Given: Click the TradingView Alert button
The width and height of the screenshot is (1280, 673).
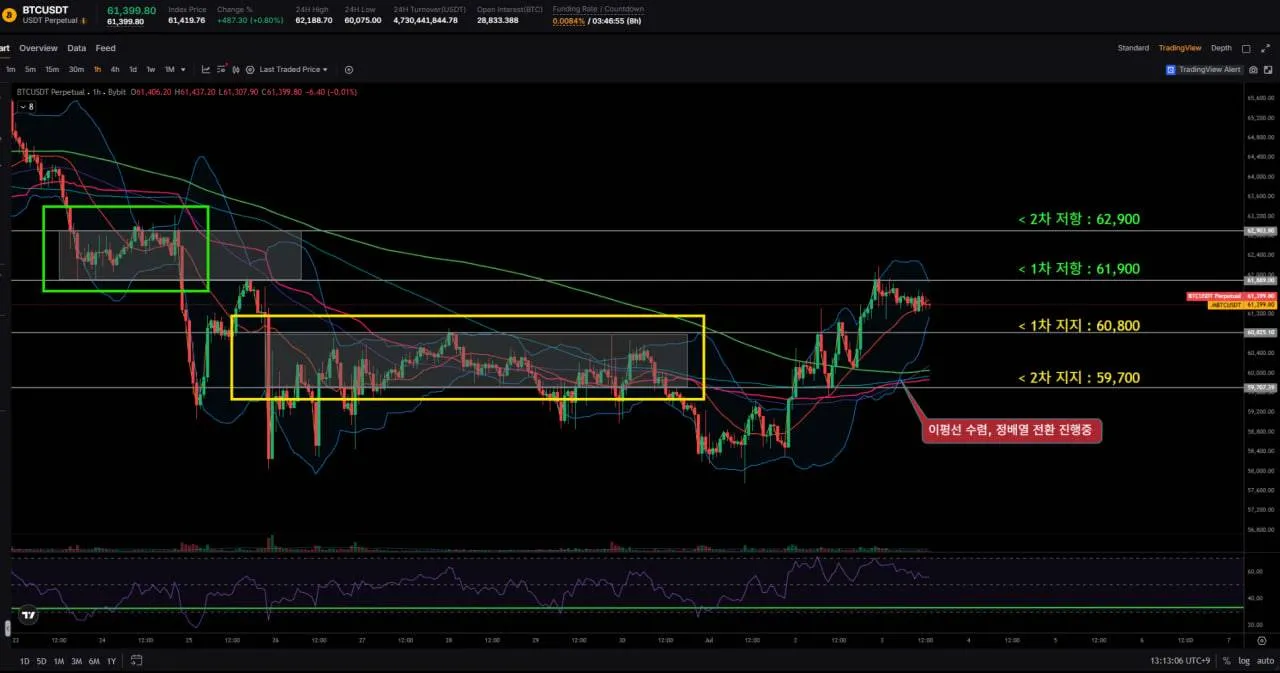Looking at the screenshot, I should (x=1203, y=70).
